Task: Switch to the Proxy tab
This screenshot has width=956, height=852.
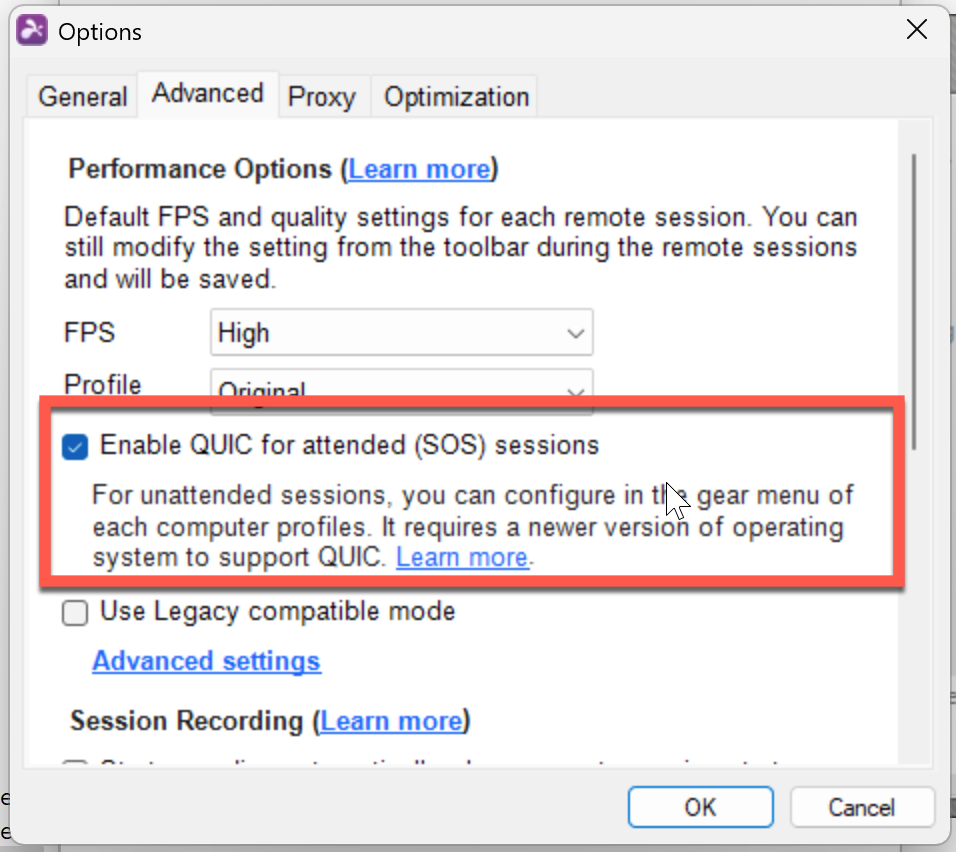Action: coord(322,96)
